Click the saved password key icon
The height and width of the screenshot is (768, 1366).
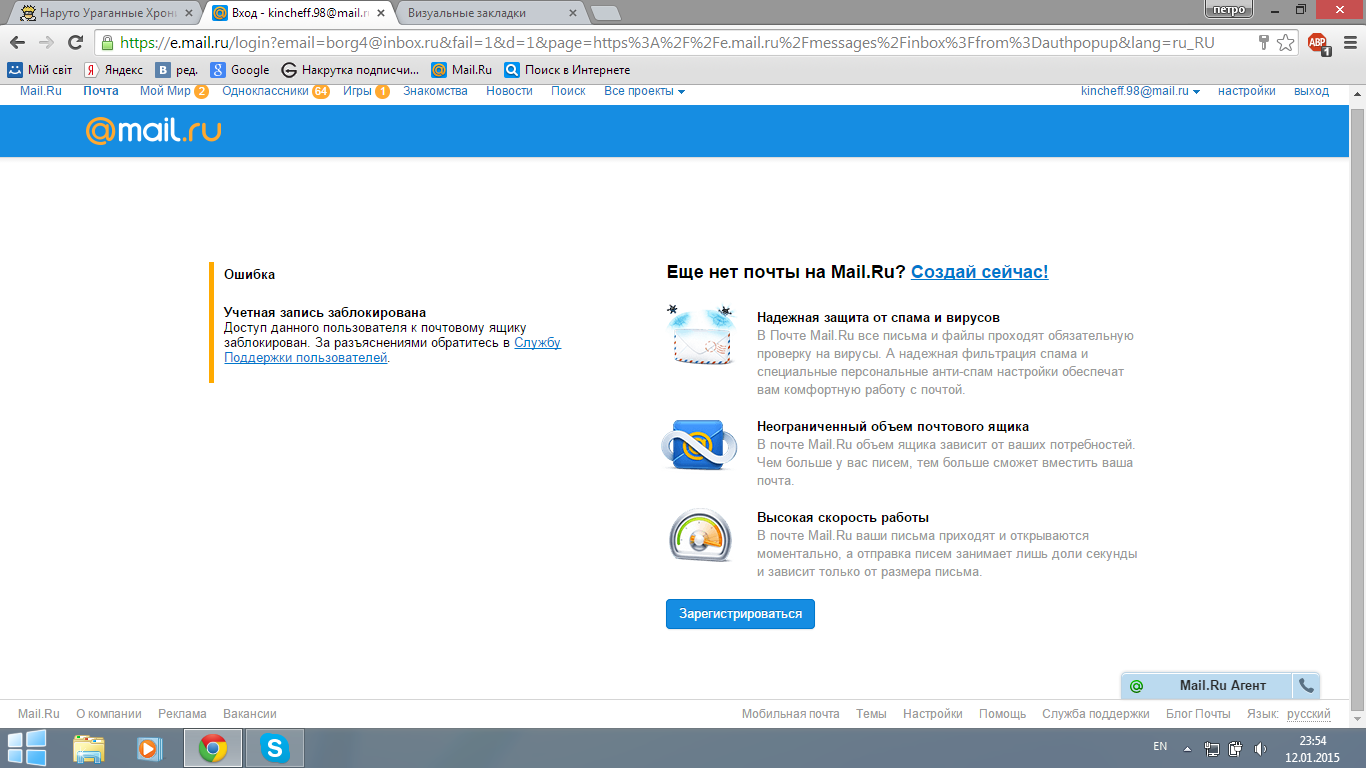pyautogui.click(x=1264, y=43)
